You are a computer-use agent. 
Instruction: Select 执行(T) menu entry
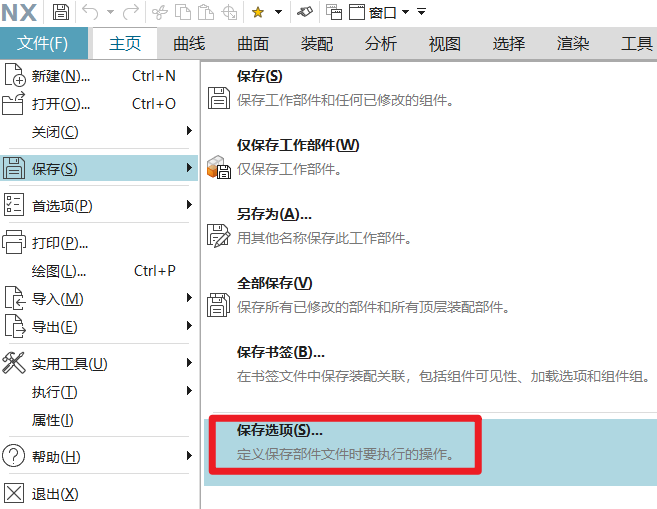click(99, 392)
